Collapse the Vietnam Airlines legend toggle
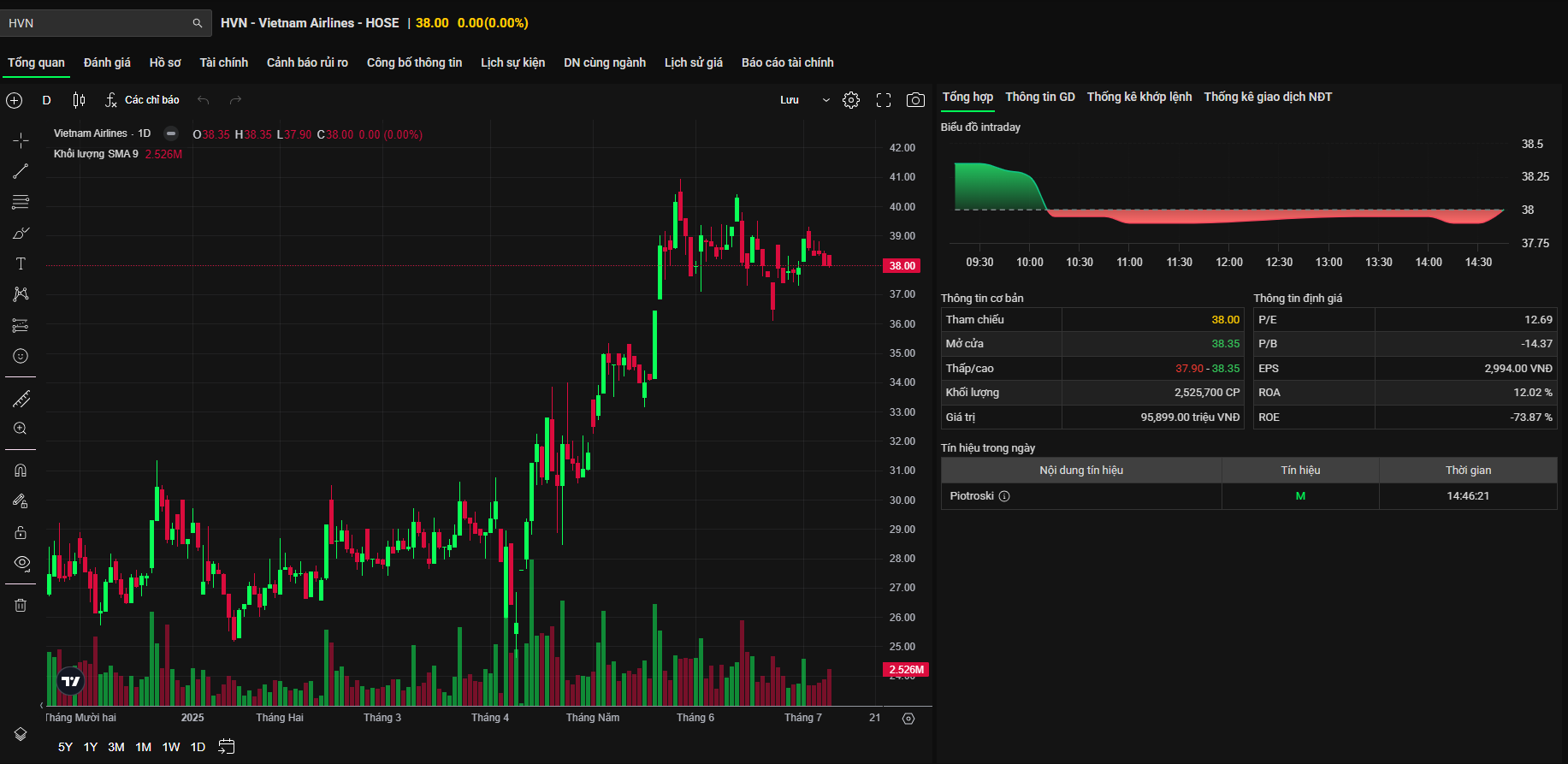Image resolution: width=1568 pixels, height=764 pixels. click(x=171, y=133)
